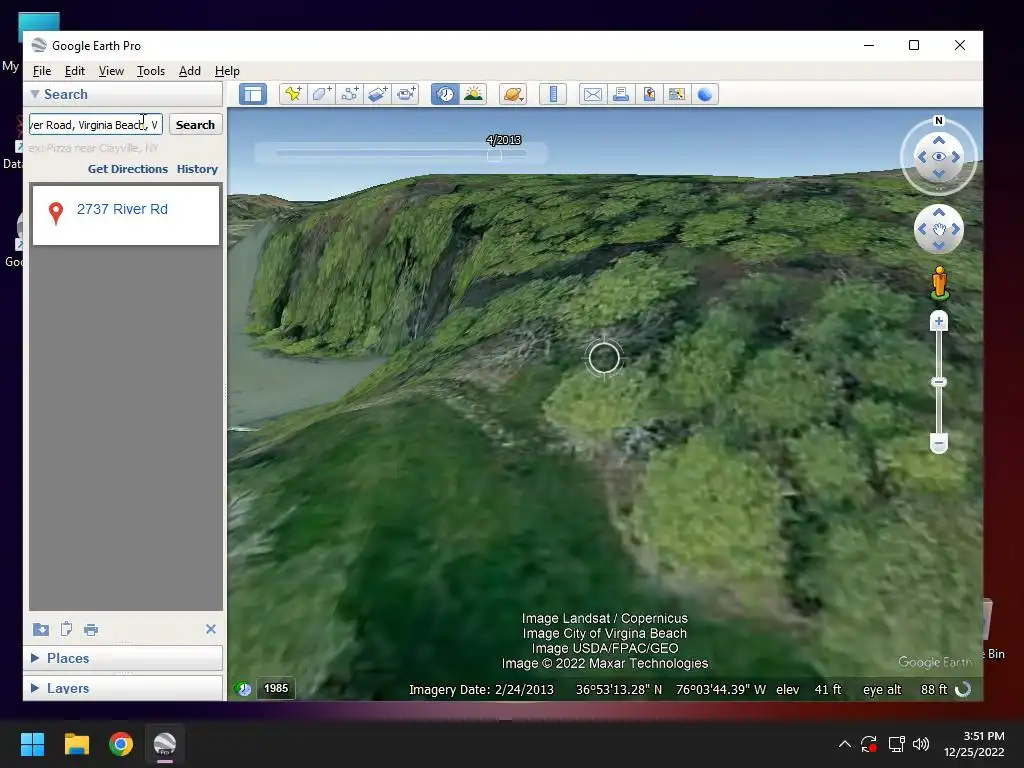Screen dimensions: 1024x768
Task: Toggle sunlight across the landscape
Action: point(473,94)
